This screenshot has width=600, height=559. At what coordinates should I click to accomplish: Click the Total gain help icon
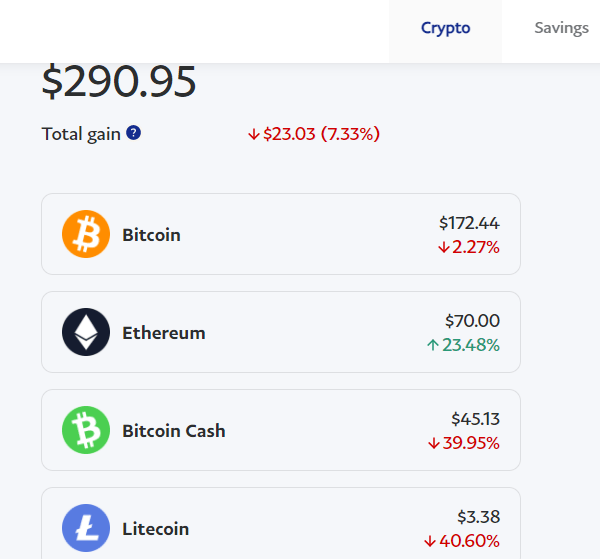click(133, 133)
